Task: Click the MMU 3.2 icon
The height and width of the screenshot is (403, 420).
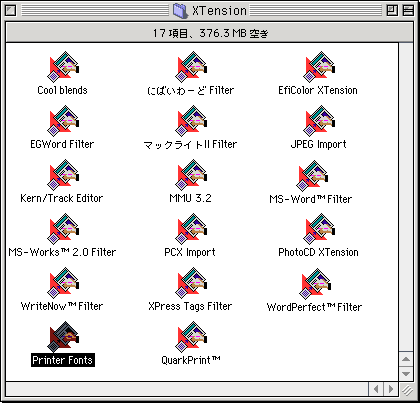Action: tap(191, 175)
